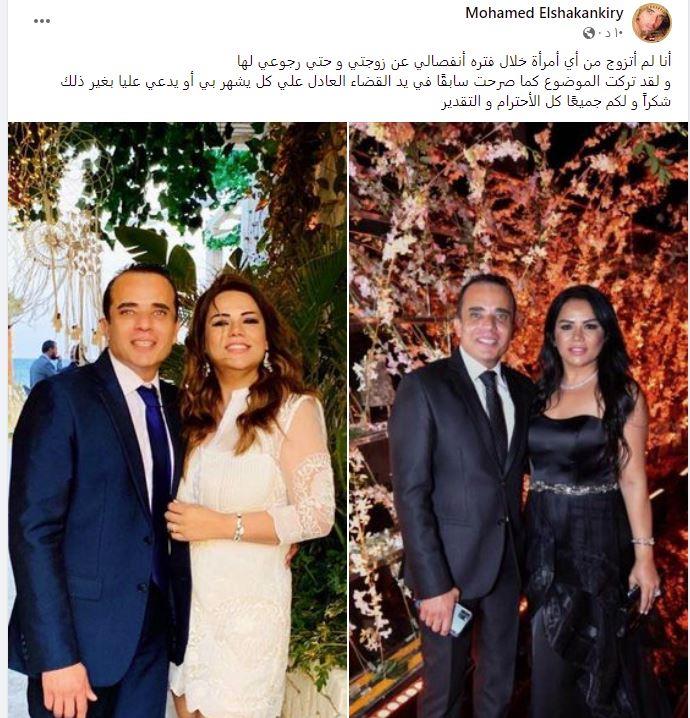Click the globe public privacy icon
The height and width of the screenshot is (718, 690).
tap(589, 33)
